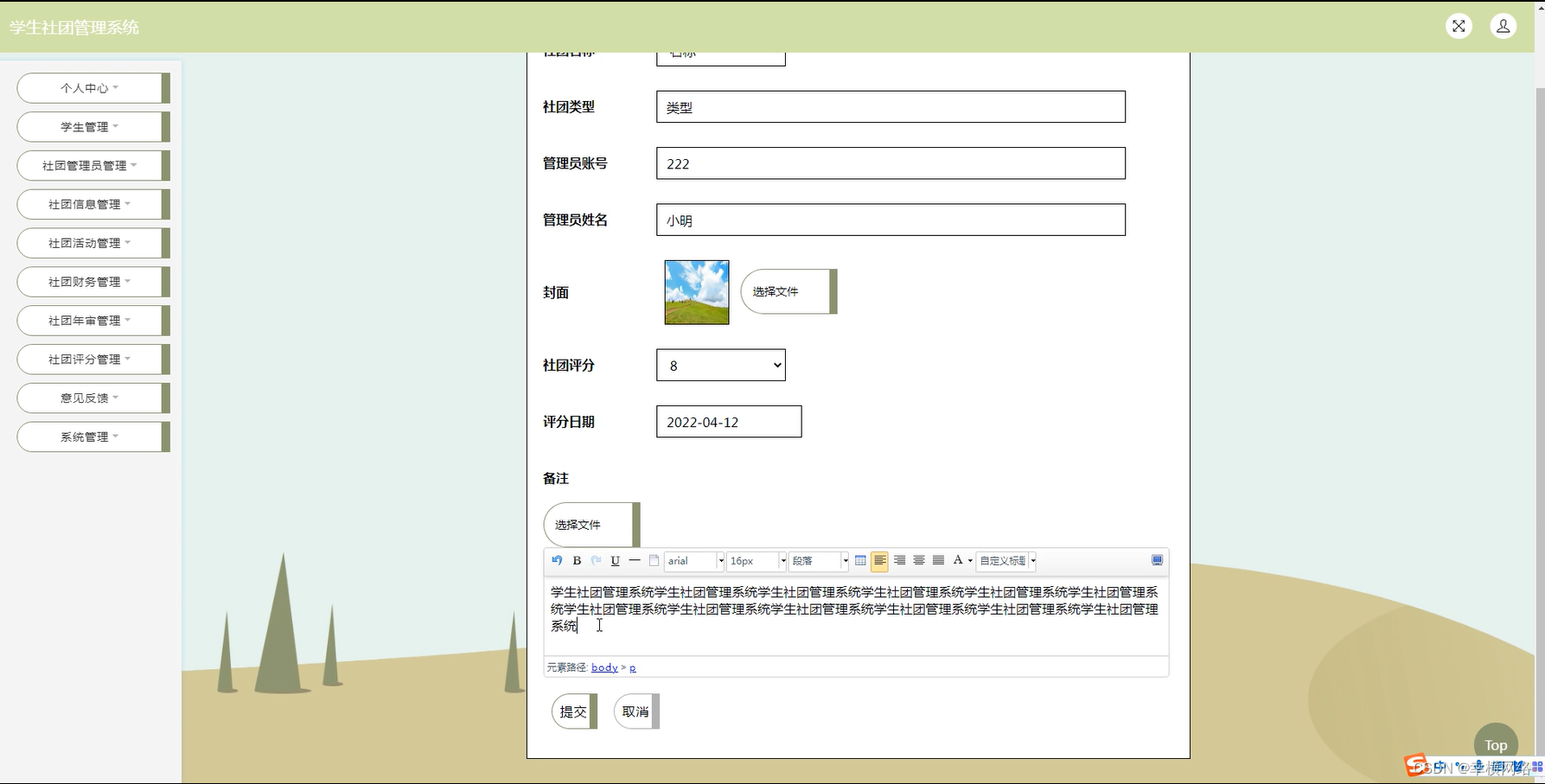Image resolution: width=1545 pixels, height=784 pixels.
Task: Toggle underline formatting in the editor
Action: click(615, 560)
